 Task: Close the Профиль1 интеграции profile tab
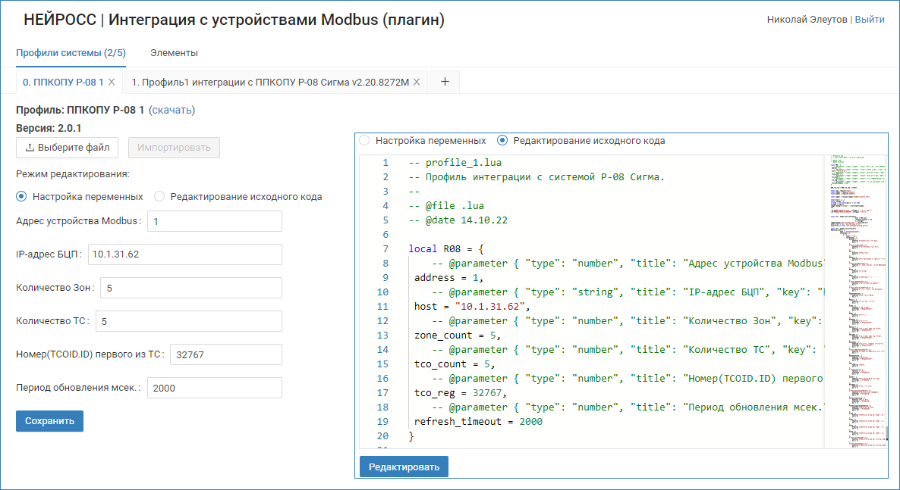tap(417, 82)
